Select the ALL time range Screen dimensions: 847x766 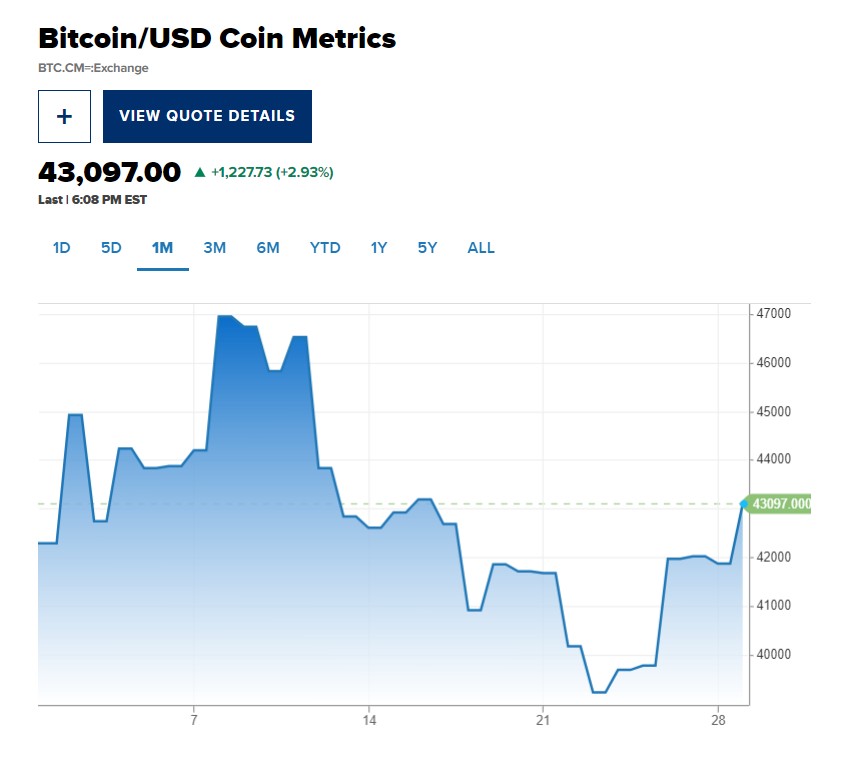[481, 248]
